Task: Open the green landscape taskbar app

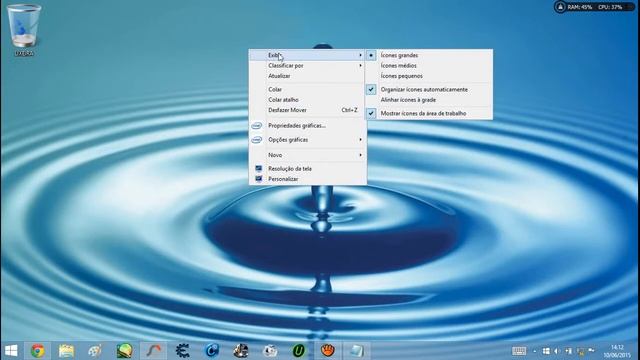Action: pyautogui.click(x=124, y=351)
